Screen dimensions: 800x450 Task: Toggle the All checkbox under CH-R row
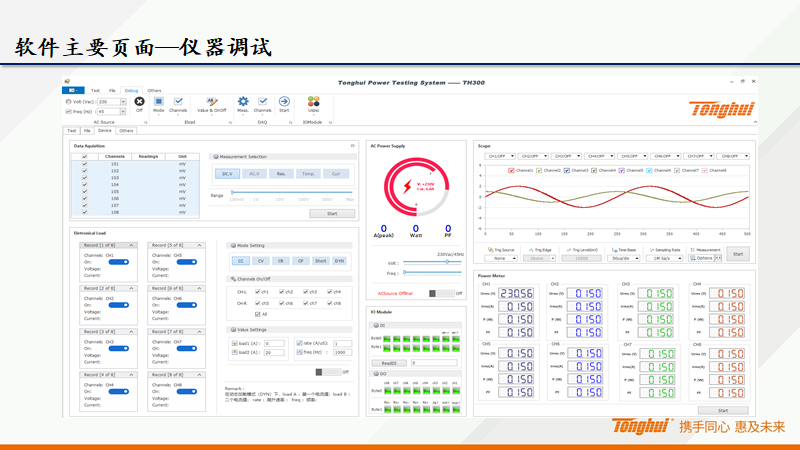[x=258, y=314]
